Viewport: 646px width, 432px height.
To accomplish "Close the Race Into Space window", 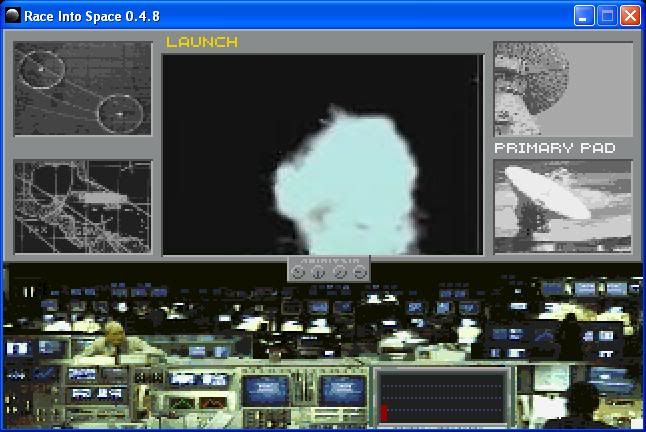I will tap(630, 16).
